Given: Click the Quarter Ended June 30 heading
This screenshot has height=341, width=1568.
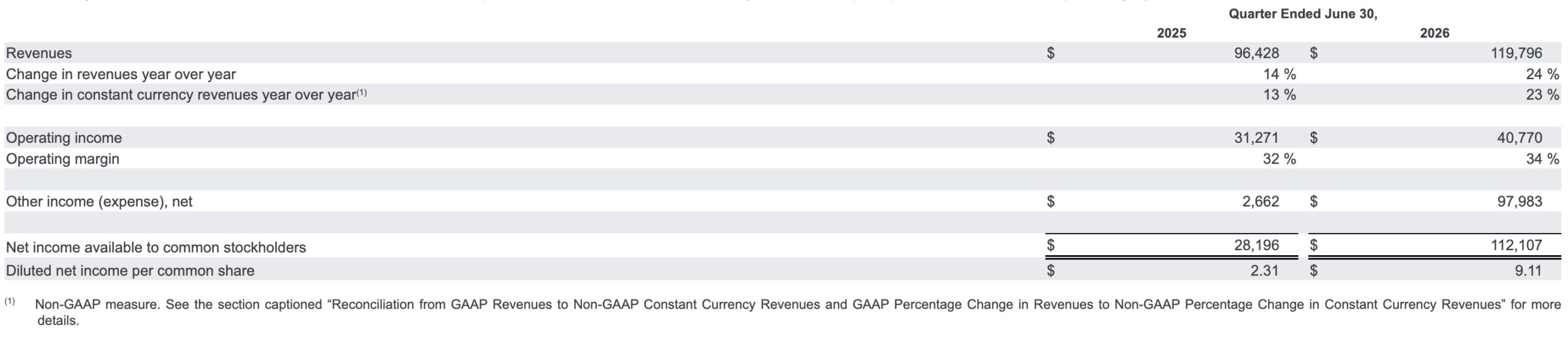Looking at the screenshot, I should point(1303,14).
